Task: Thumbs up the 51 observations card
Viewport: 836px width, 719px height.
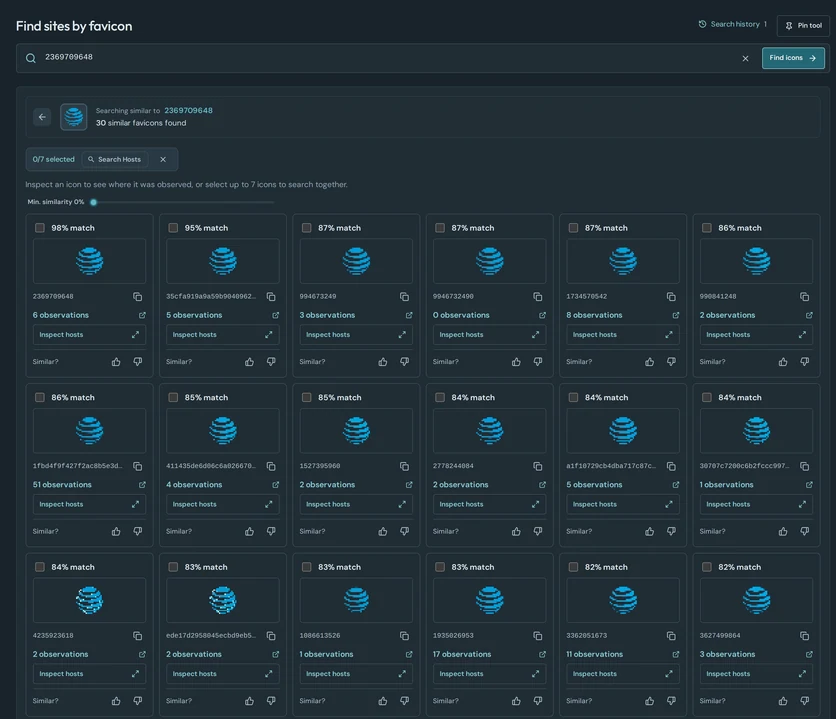Action: [116, 531]
